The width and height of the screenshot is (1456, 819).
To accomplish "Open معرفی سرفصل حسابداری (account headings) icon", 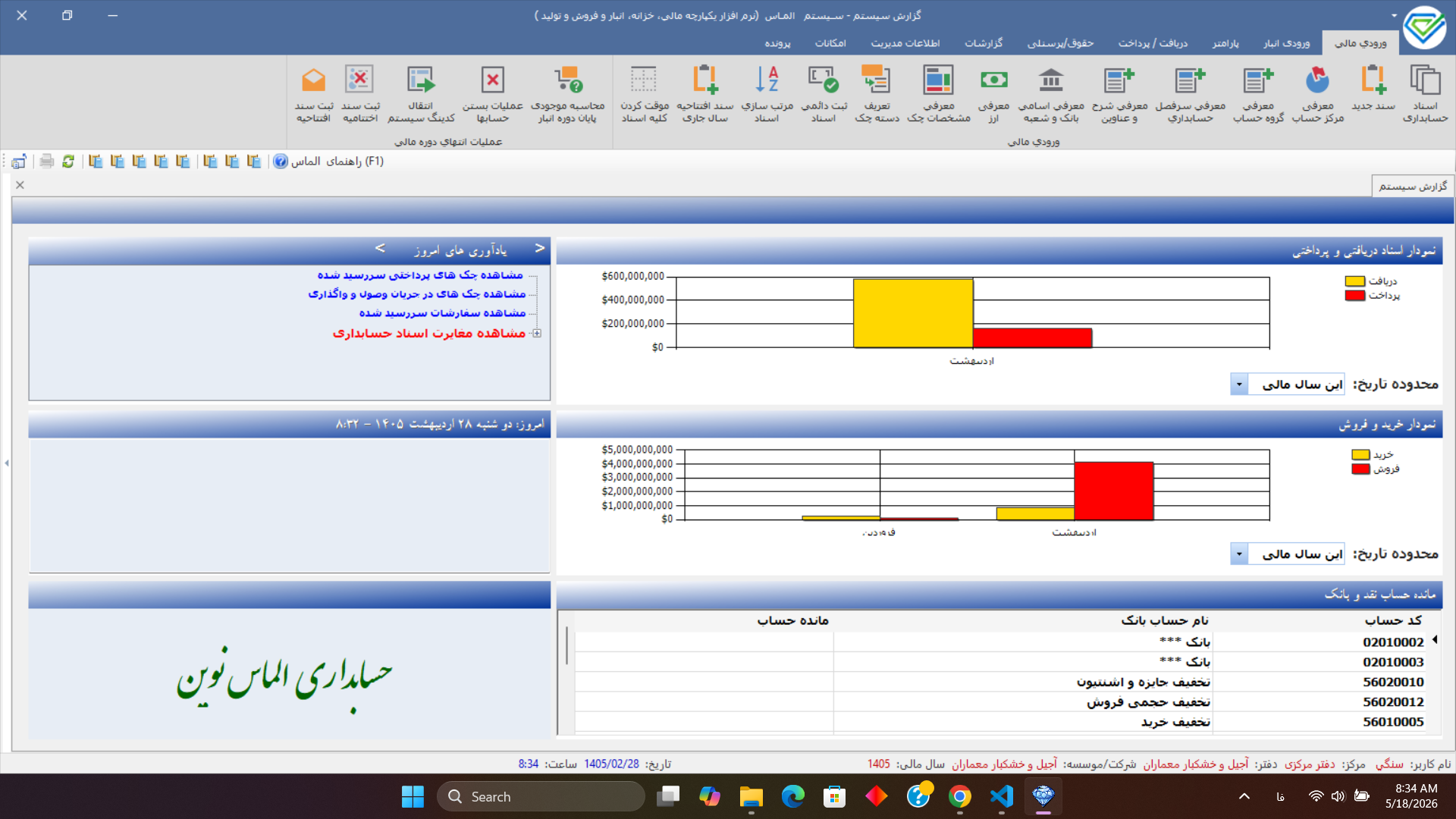I will 1191,93.
